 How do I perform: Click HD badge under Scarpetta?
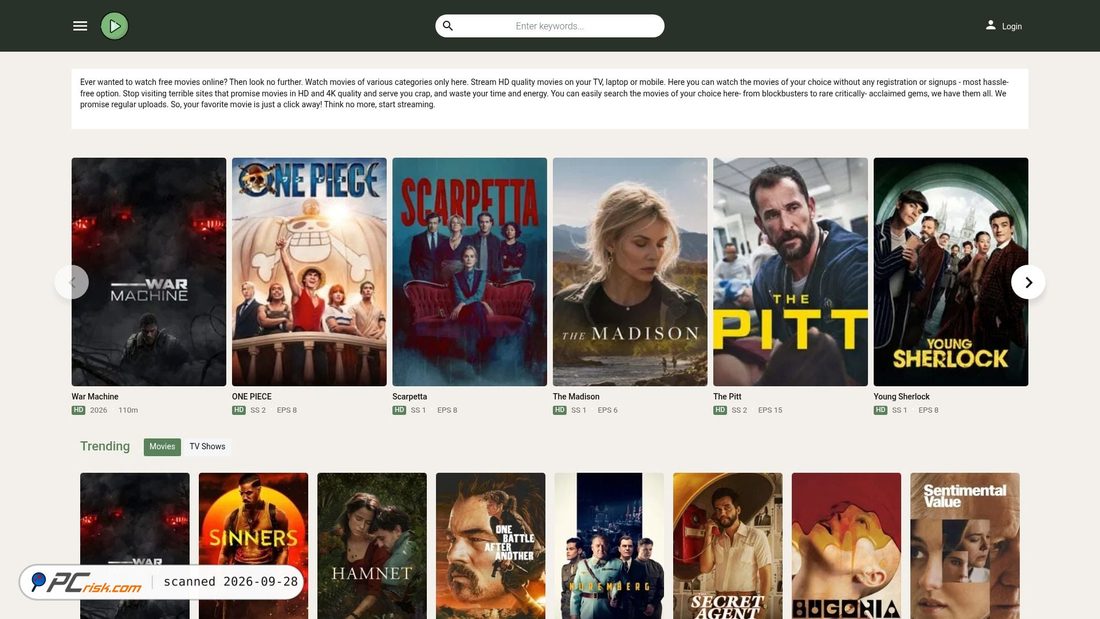click(x=399, y=410)
